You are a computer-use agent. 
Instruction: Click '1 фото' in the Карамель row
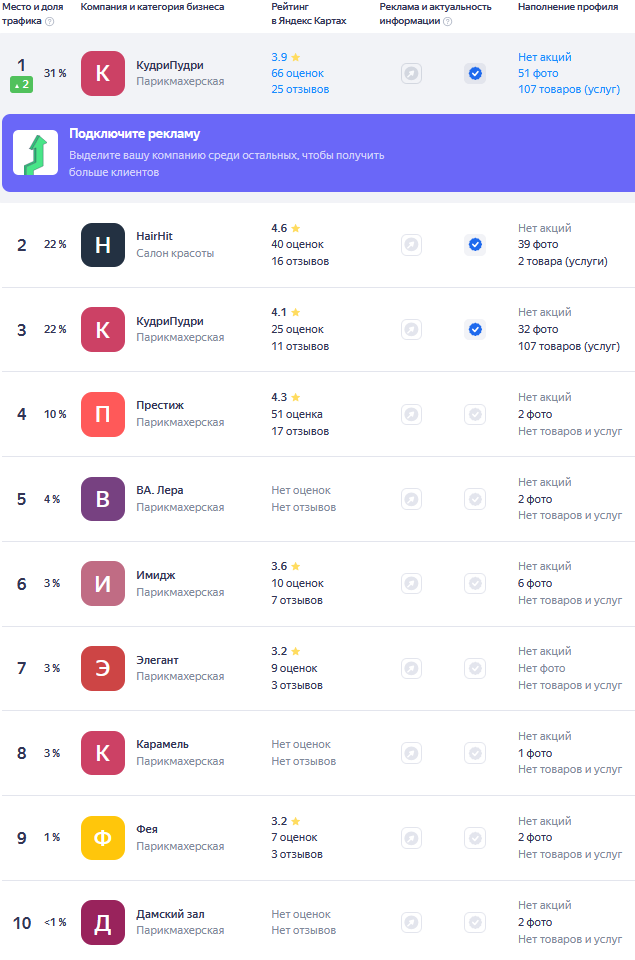click(535, 754)
